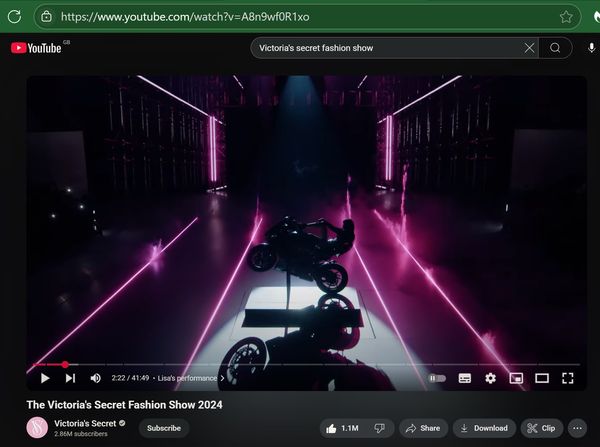Screen dimensions: 600x447
Task: Open player settings gear
Action: (490, 378)
